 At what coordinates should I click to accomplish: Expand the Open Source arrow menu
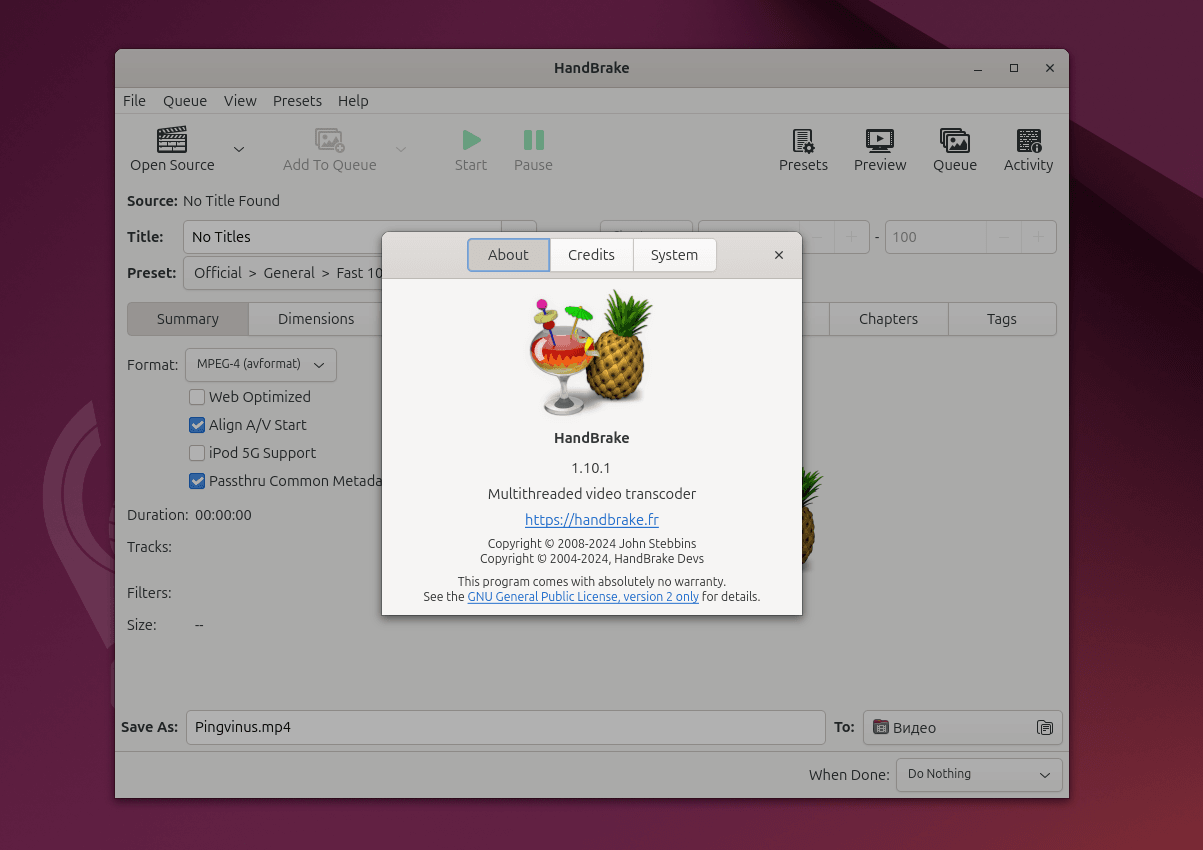(x=238, y=150)
